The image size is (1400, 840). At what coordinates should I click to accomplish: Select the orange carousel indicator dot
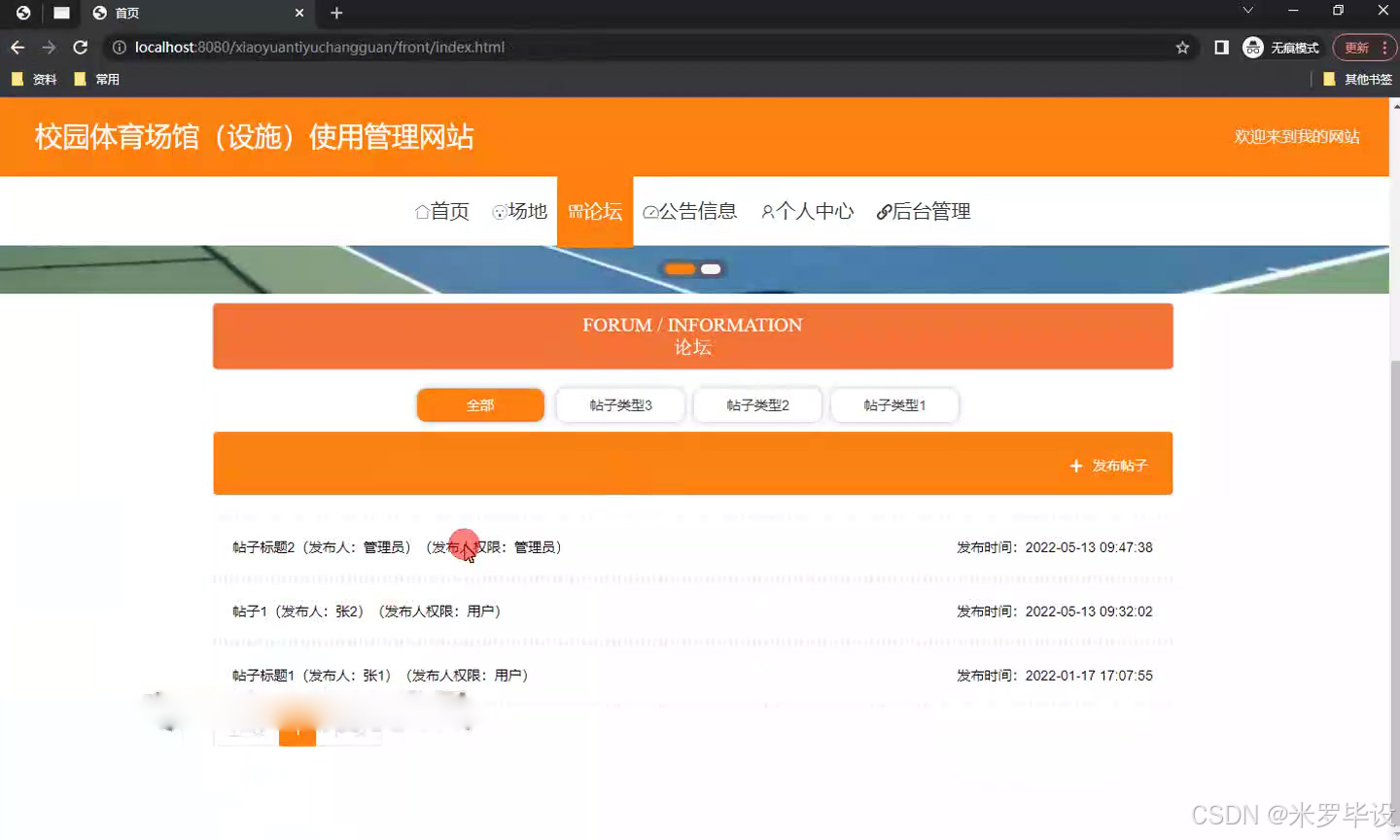coord(679,268)
